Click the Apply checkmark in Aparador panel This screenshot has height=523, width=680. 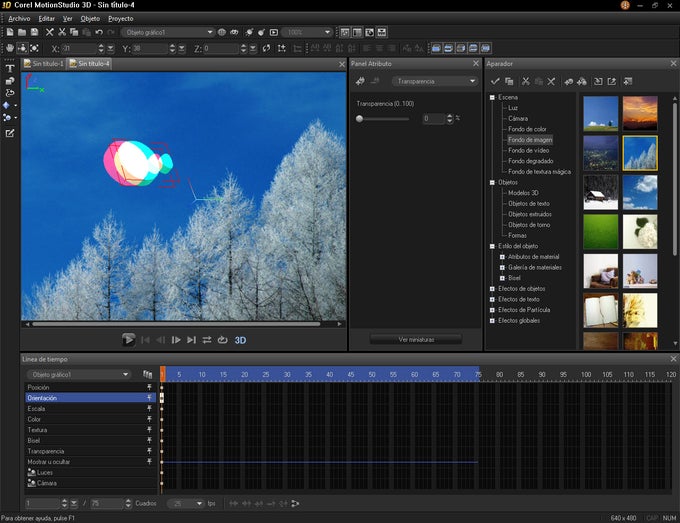495,81
